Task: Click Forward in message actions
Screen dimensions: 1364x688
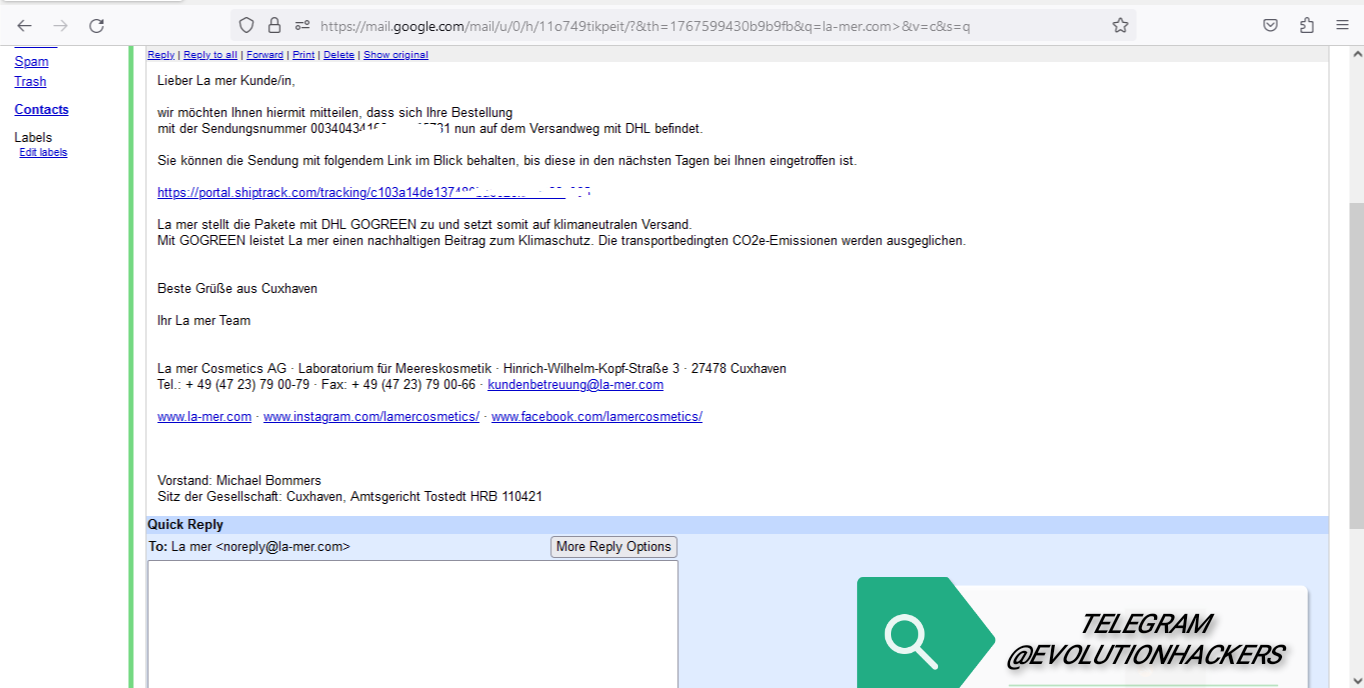Action: coord(264,55)
